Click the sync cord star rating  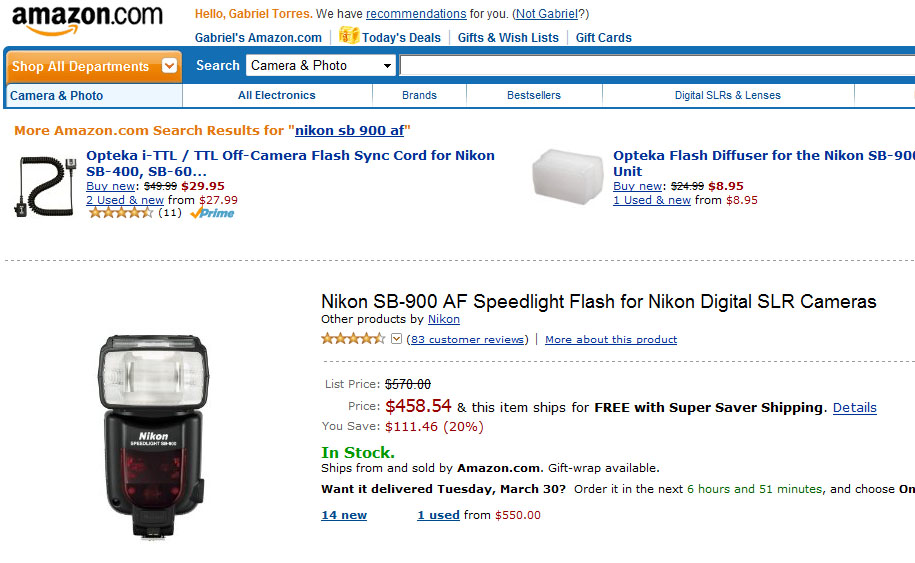click(x=120, y=213)
